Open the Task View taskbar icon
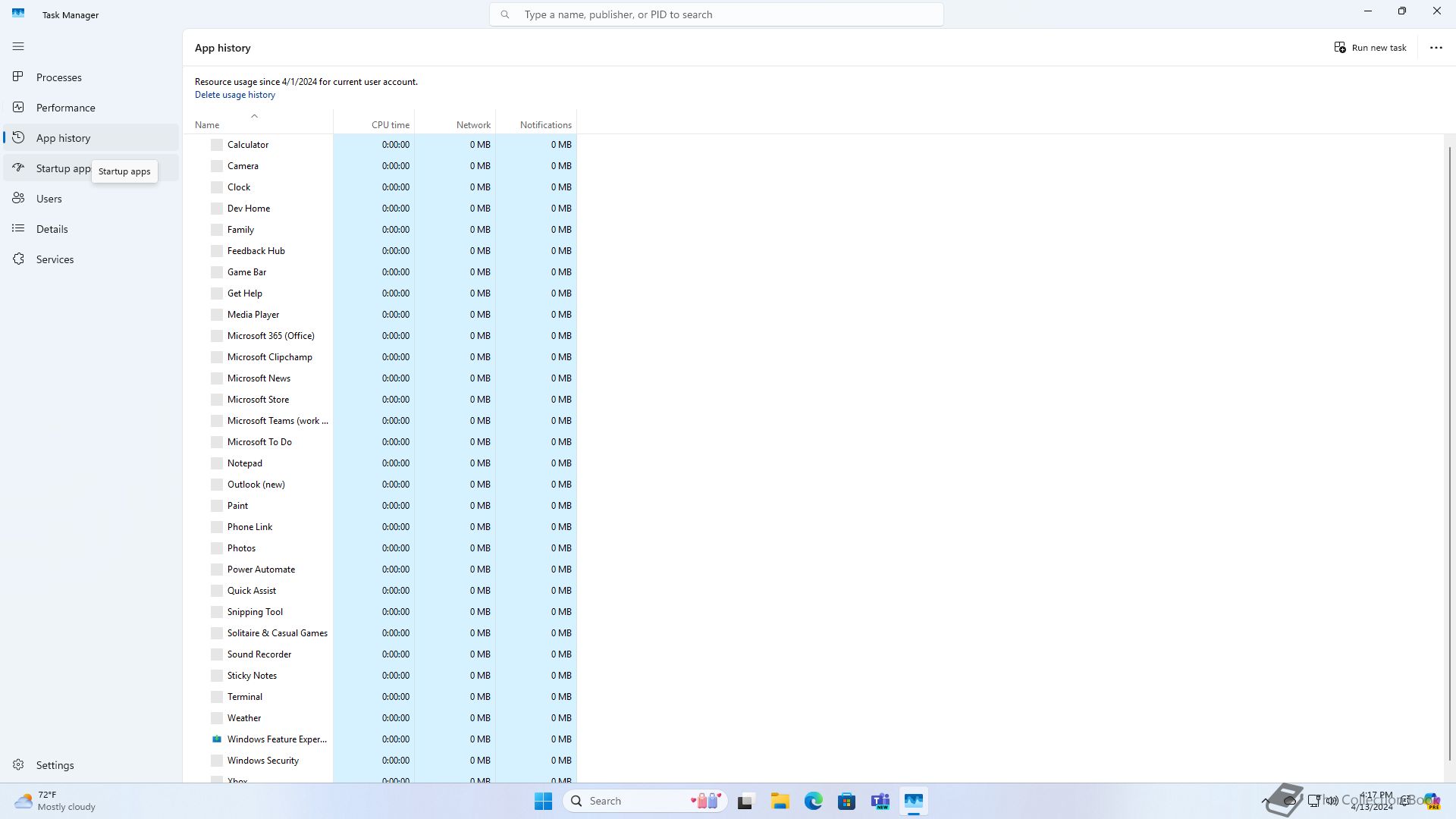 click(x=746, y=801)
